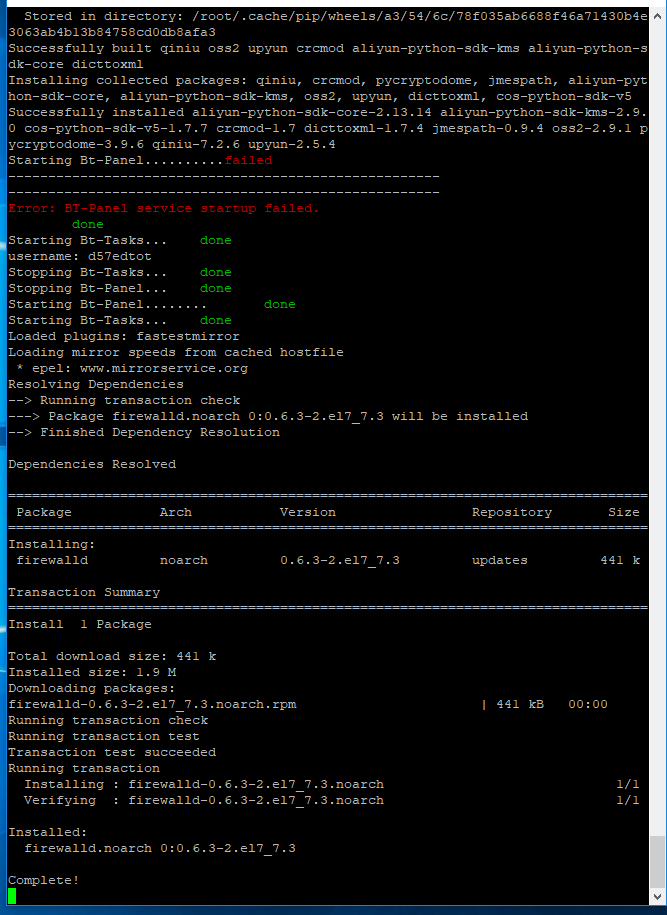Screen dimensions: 667x915
Task: Click the 'dk-core dicttoxml' line
Action: coord(75,64)
